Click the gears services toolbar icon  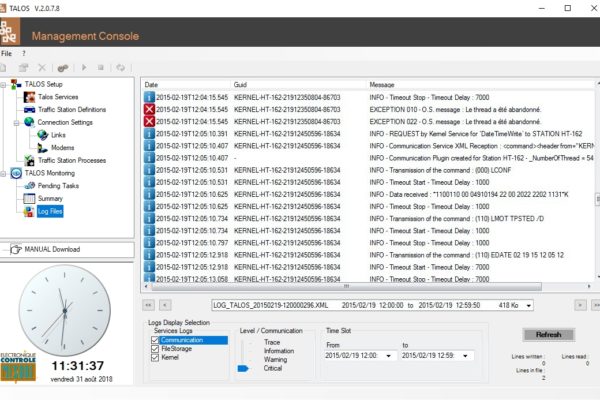pos(63,68)
